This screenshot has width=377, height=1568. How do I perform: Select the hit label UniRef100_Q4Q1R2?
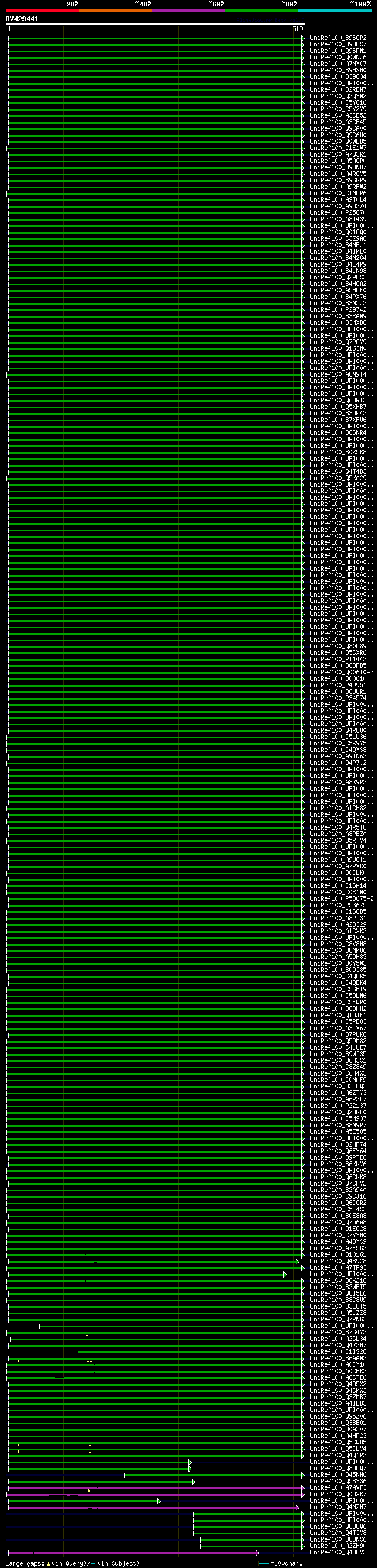[338, 1456]
